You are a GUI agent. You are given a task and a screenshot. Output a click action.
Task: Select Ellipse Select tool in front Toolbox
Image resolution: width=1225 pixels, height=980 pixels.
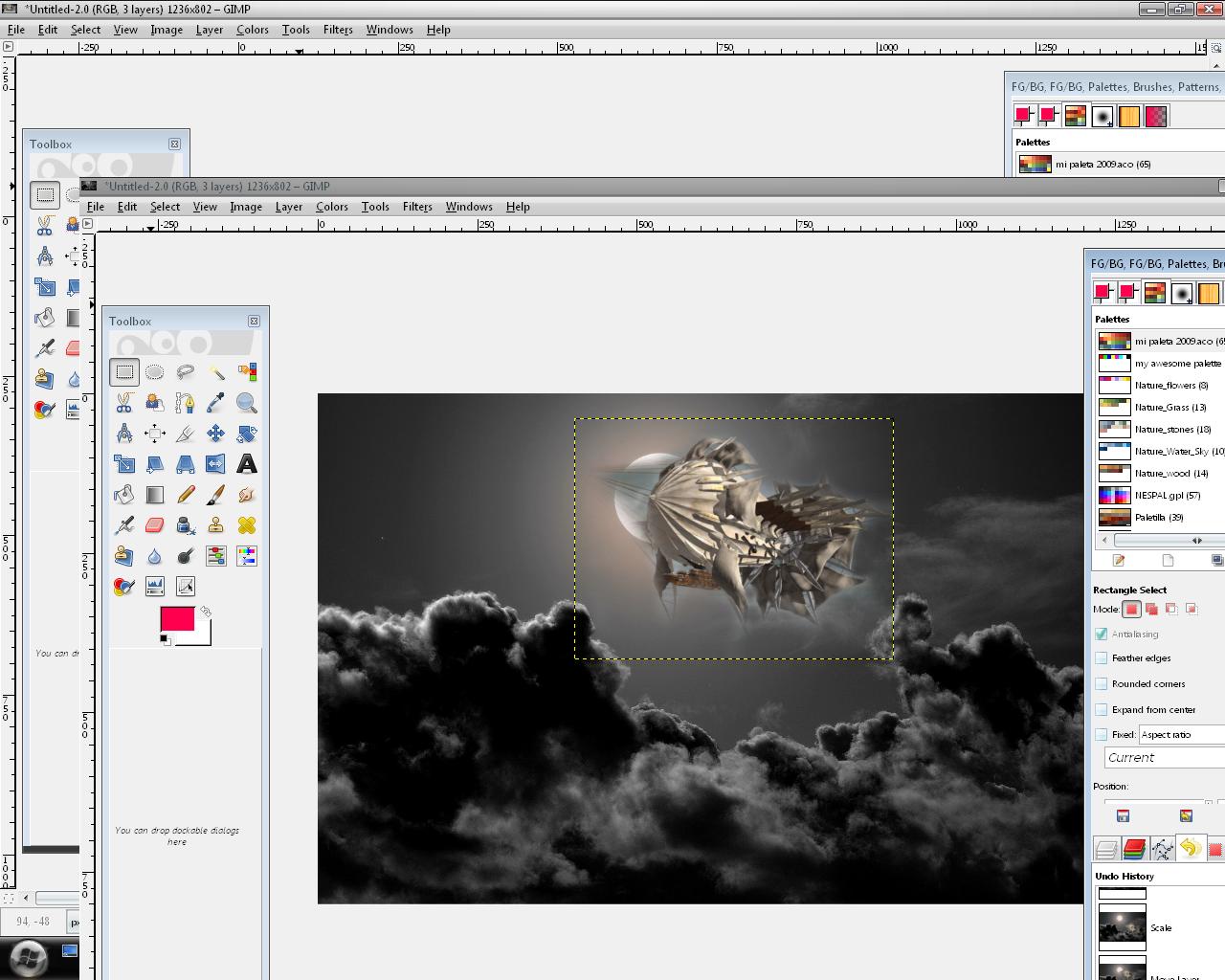(x=154, y=372)
